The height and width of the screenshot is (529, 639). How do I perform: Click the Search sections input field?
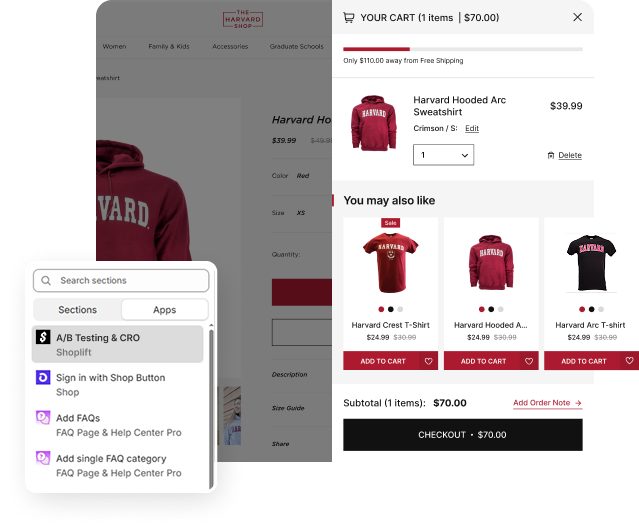(x=121, y=280)
